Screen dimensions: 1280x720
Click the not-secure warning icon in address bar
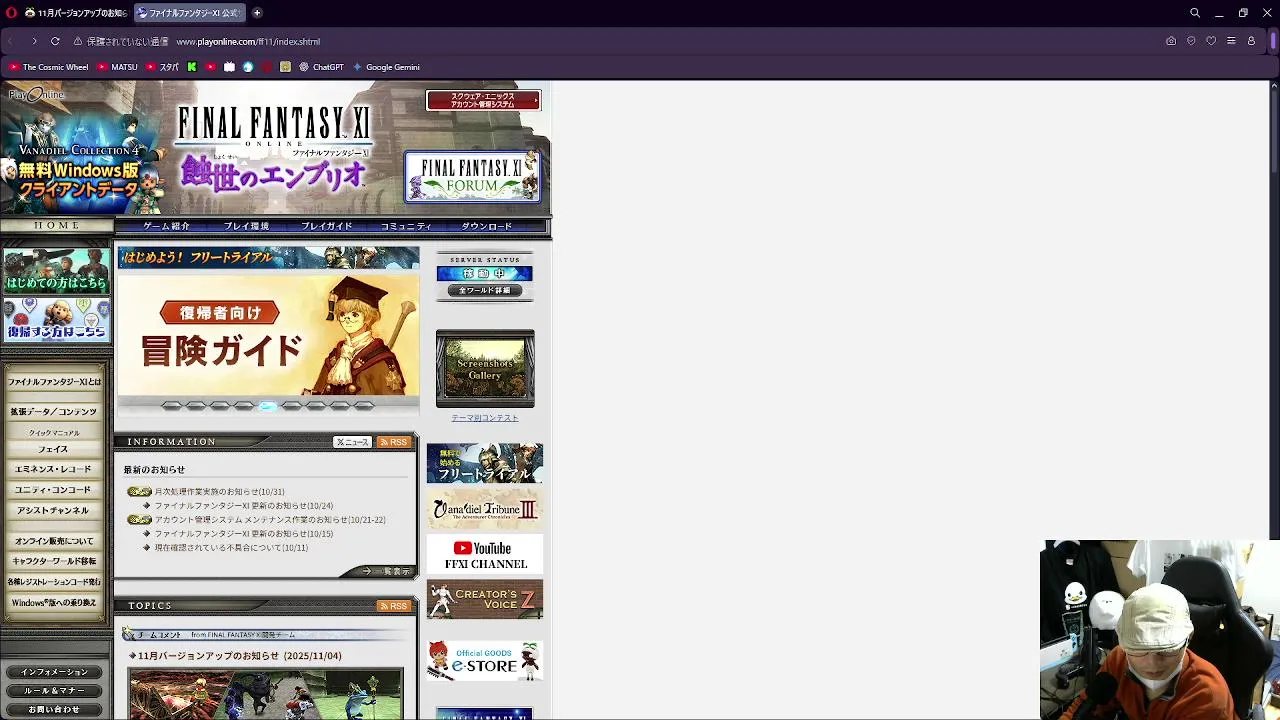tap(78, 41)
